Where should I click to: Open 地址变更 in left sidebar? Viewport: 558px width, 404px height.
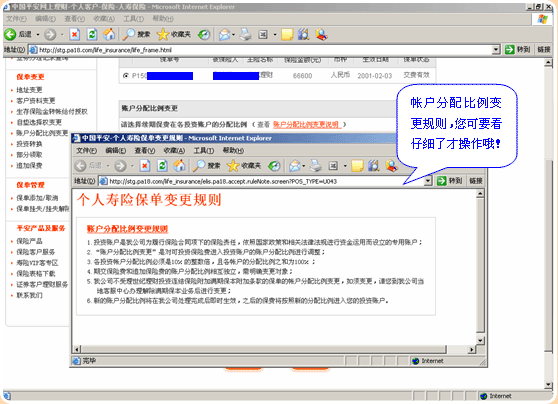pos(29,90)
